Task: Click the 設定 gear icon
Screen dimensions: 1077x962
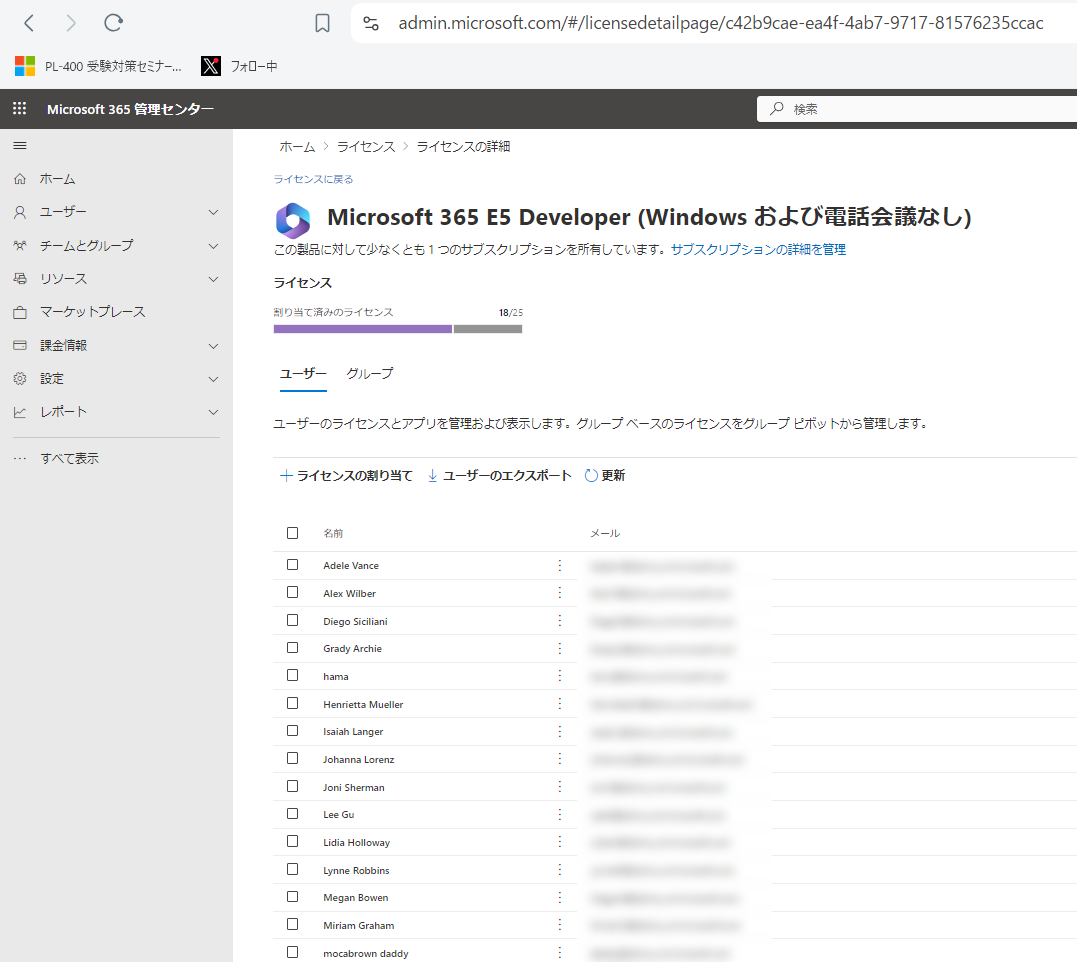Action: pyautogui.click(x=20, y=378)
